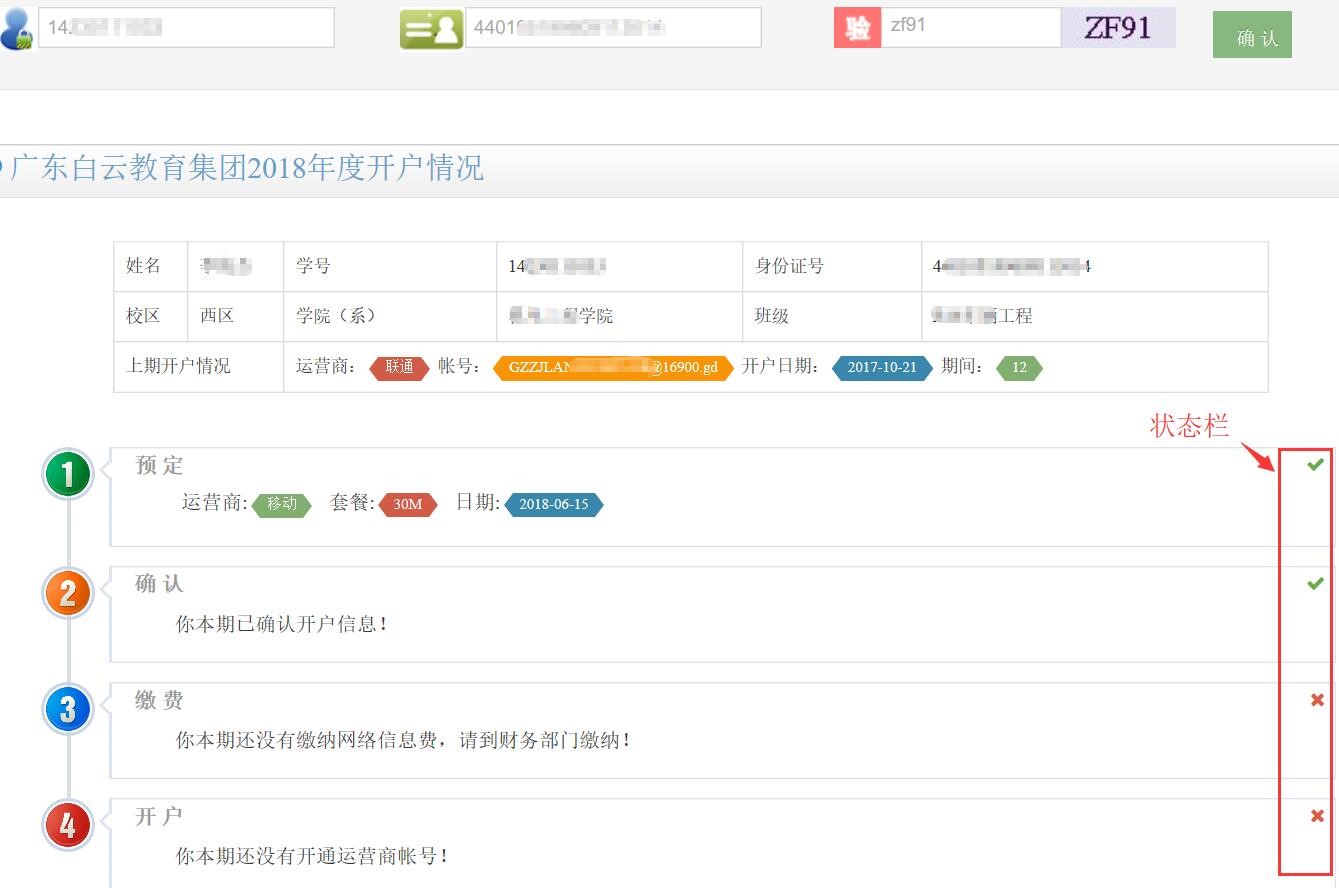Click green checkmark in 确认 row

click(1315, 583)
